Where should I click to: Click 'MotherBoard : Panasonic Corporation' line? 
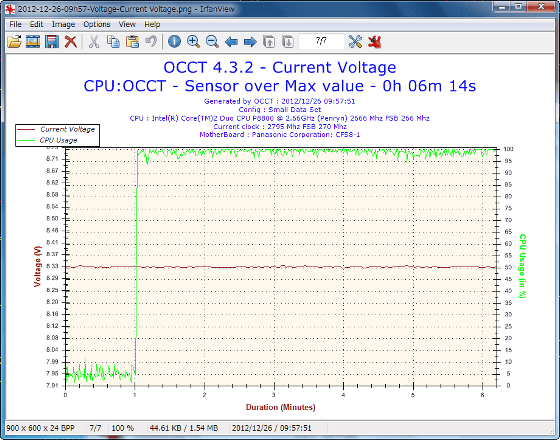(x=280, y=135)
